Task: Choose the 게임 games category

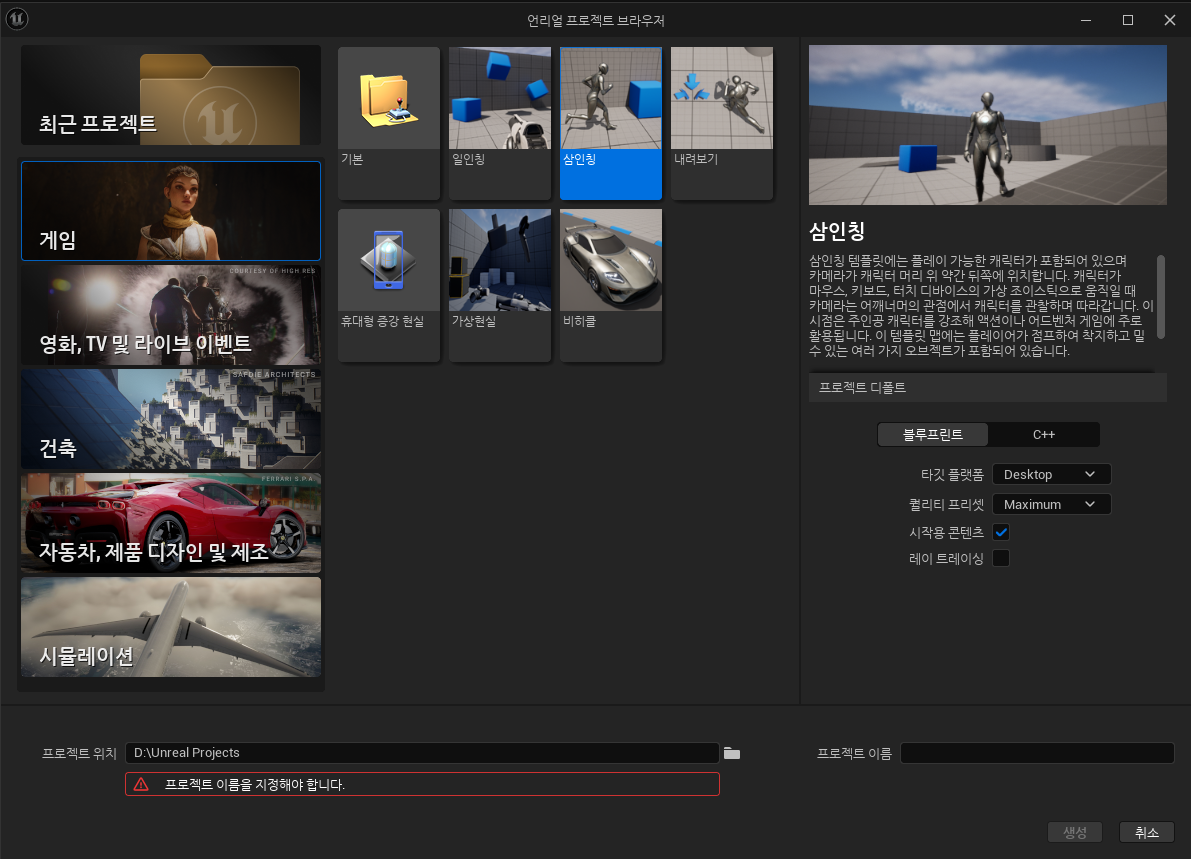Action: 171,210
